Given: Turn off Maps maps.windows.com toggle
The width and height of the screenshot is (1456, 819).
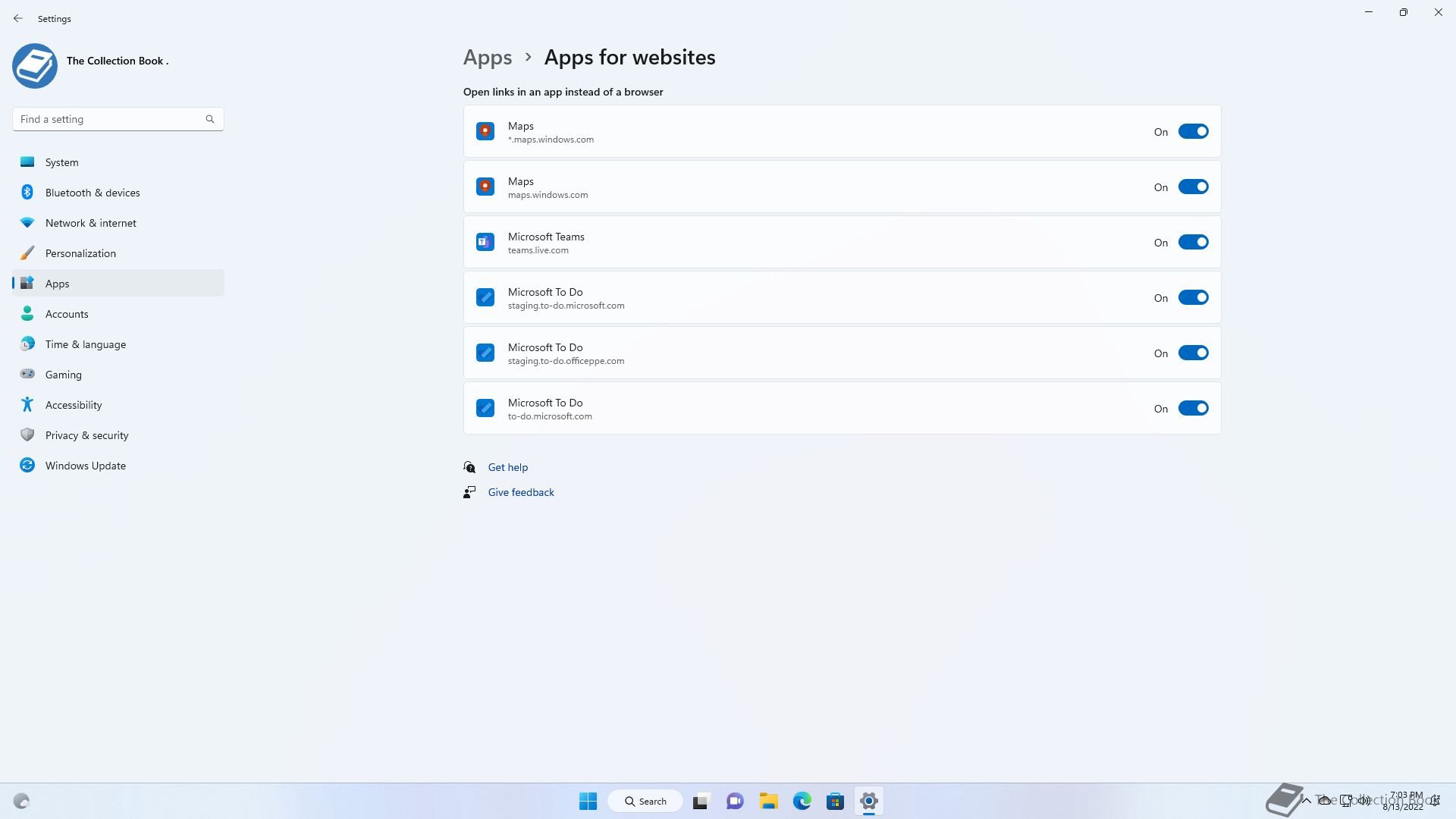Looking at the screenshot, I should [1193, 187].
